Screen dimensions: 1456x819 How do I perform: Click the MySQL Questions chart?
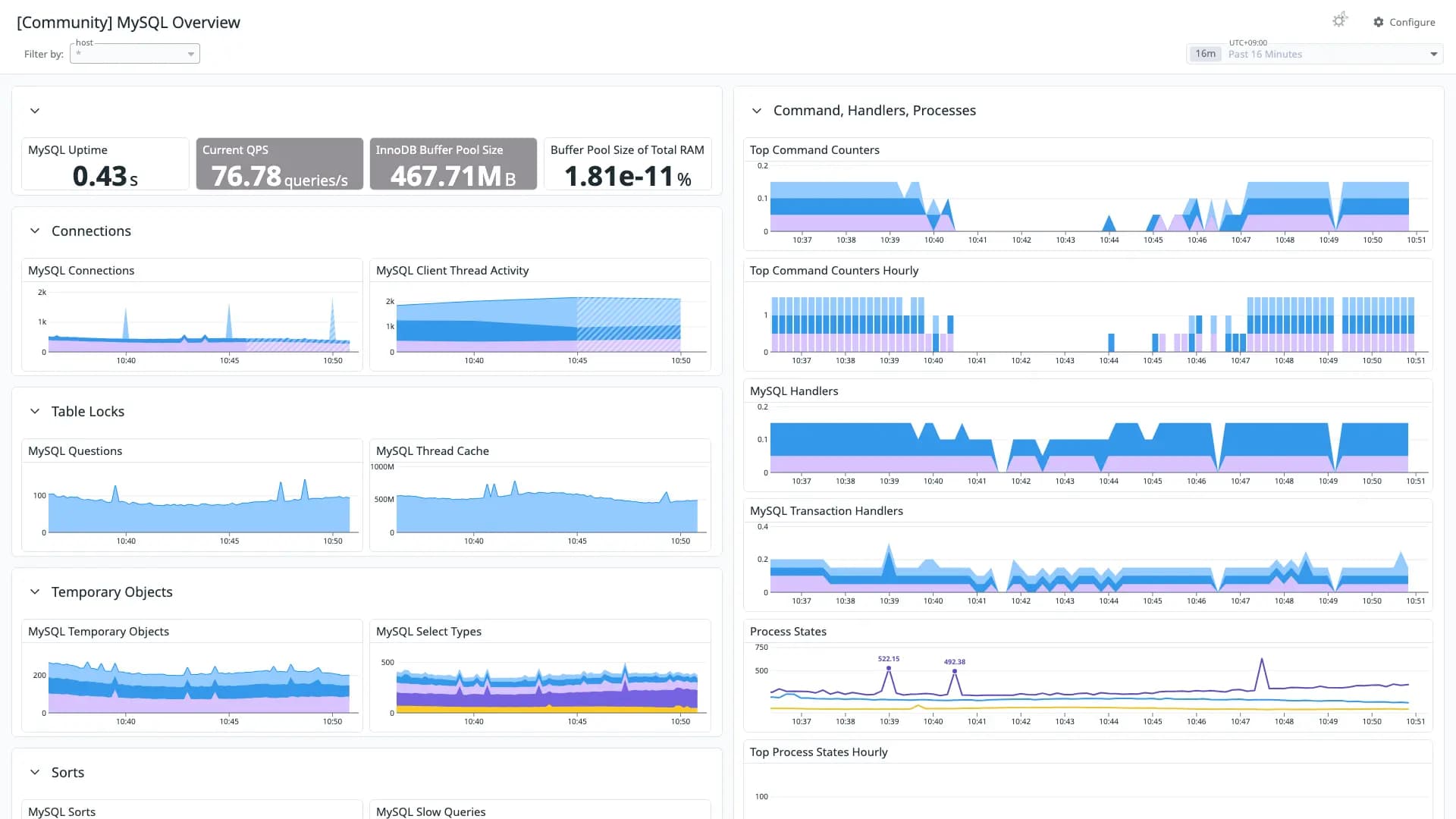(193, 505)
